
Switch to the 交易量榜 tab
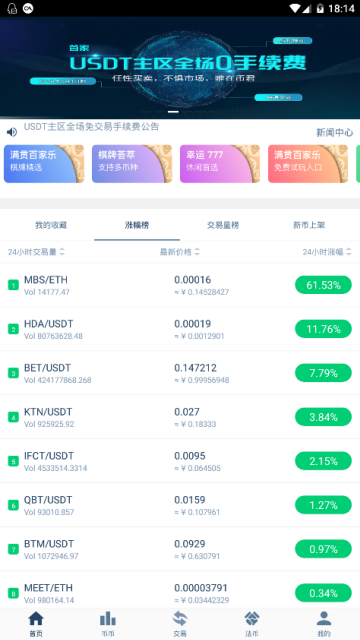223,225
